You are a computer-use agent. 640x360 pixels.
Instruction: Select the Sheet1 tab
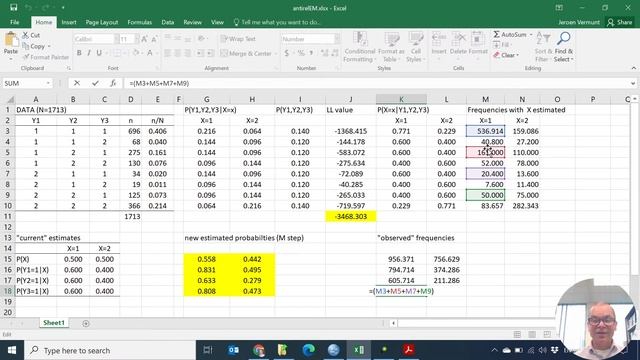(54, 323)
